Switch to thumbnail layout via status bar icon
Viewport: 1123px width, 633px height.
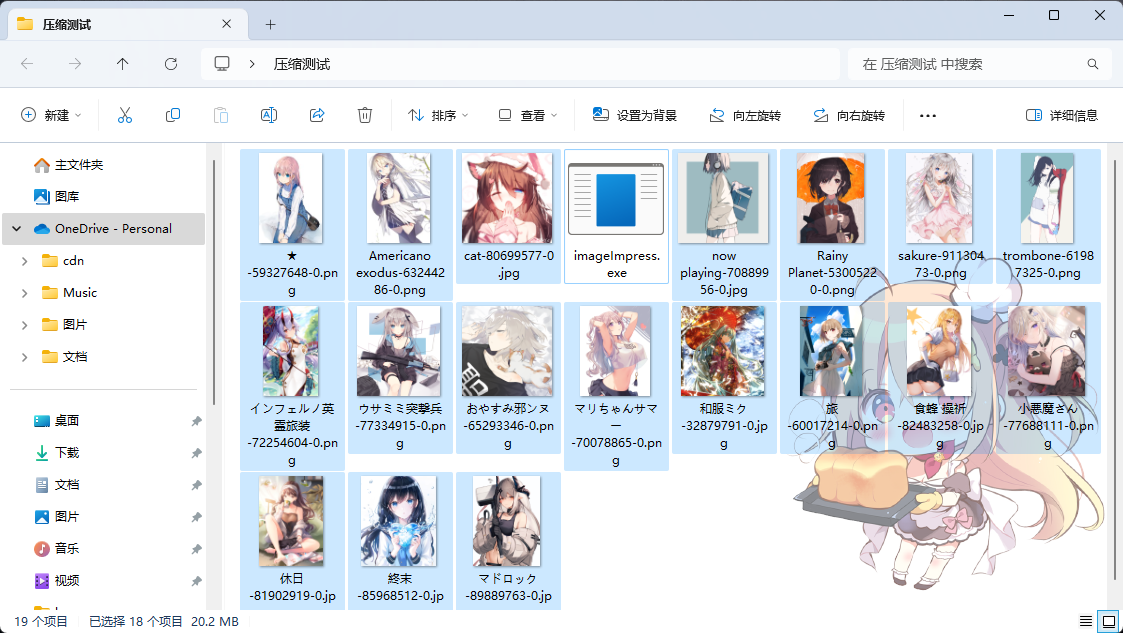click(x=1106, y=619)
